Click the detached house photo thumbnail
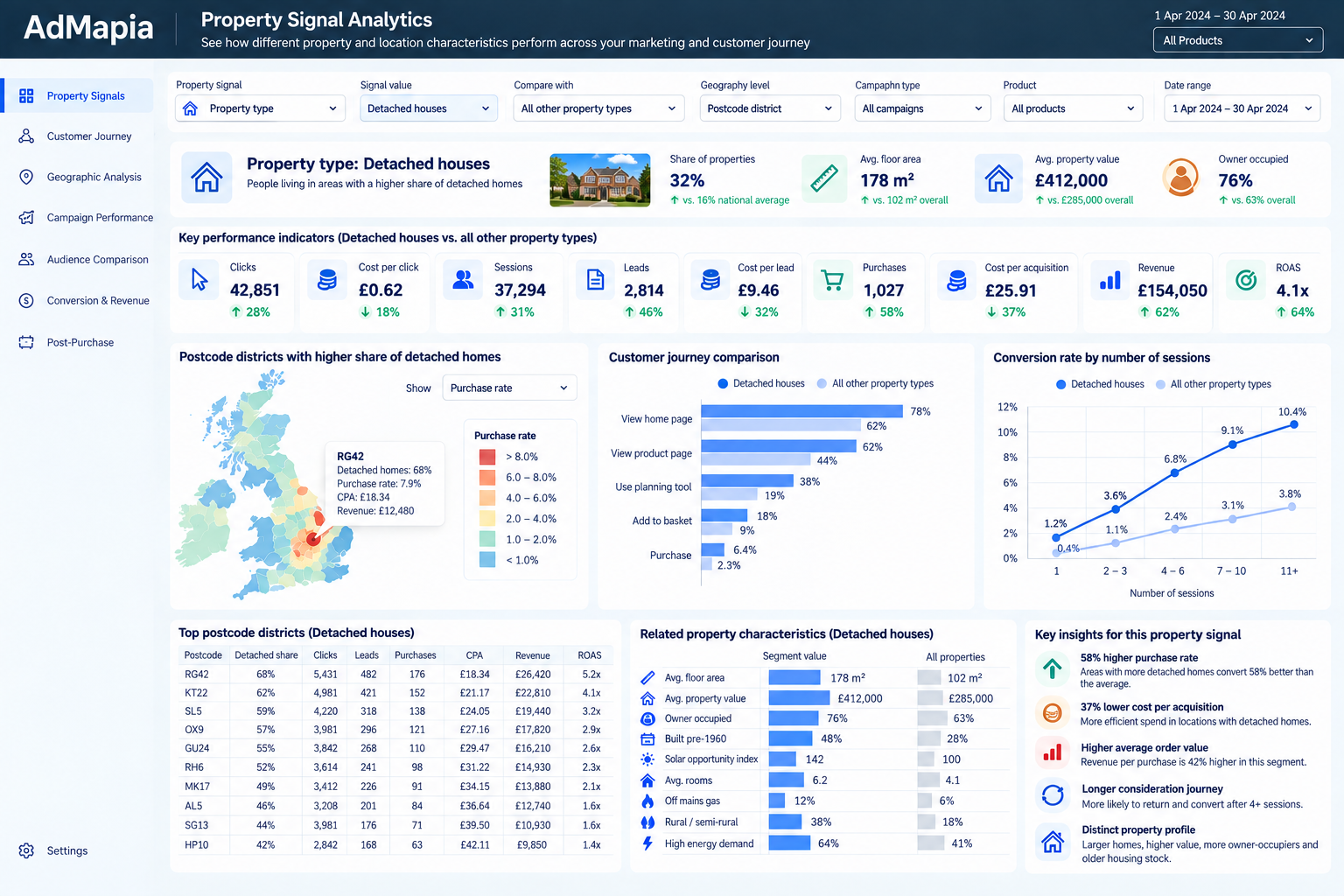The width and height of the screenshot is (1344, 896). (599, 179)
